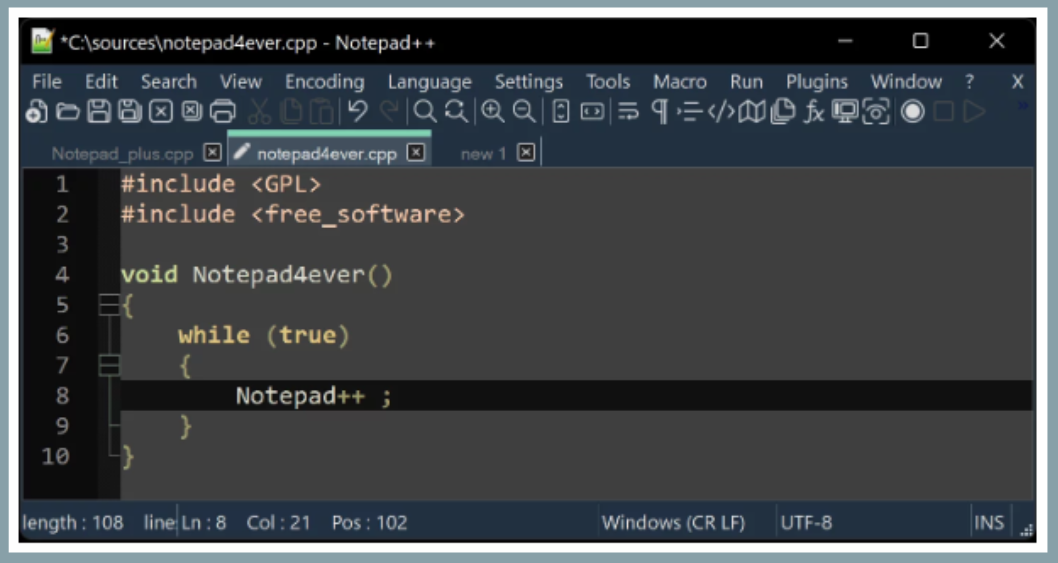Close the Notepad_plus.cpp tab
Viewport: 1058px width, 563px height.
(x=213, y=153)
